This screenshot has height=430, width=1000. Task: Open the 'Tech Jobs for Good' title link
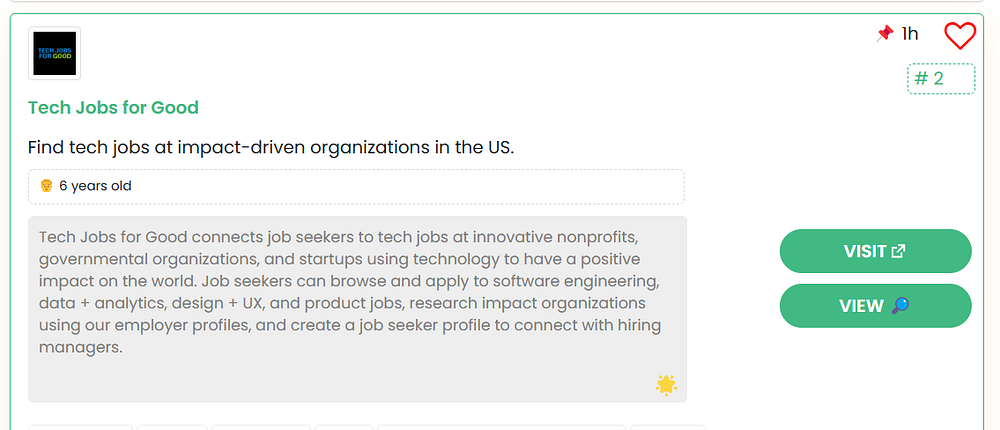pyautogui.click(x=113, y=107)
